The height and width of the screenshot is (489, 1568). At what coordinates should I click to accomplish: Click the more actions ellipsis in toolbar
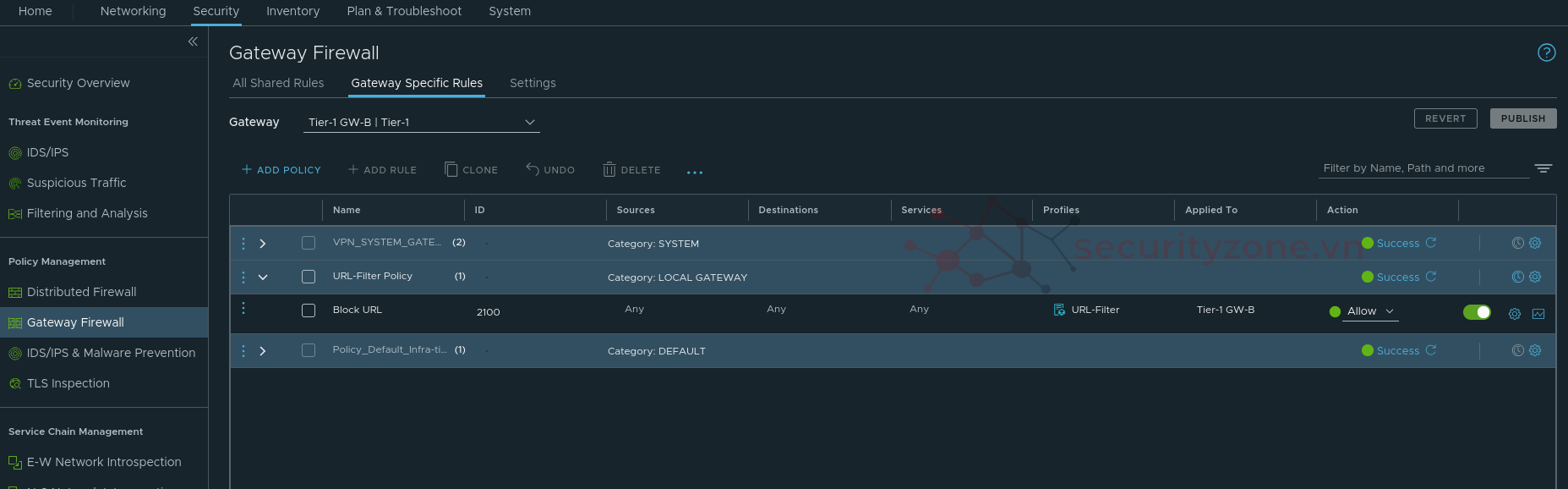tap(694, 172)
